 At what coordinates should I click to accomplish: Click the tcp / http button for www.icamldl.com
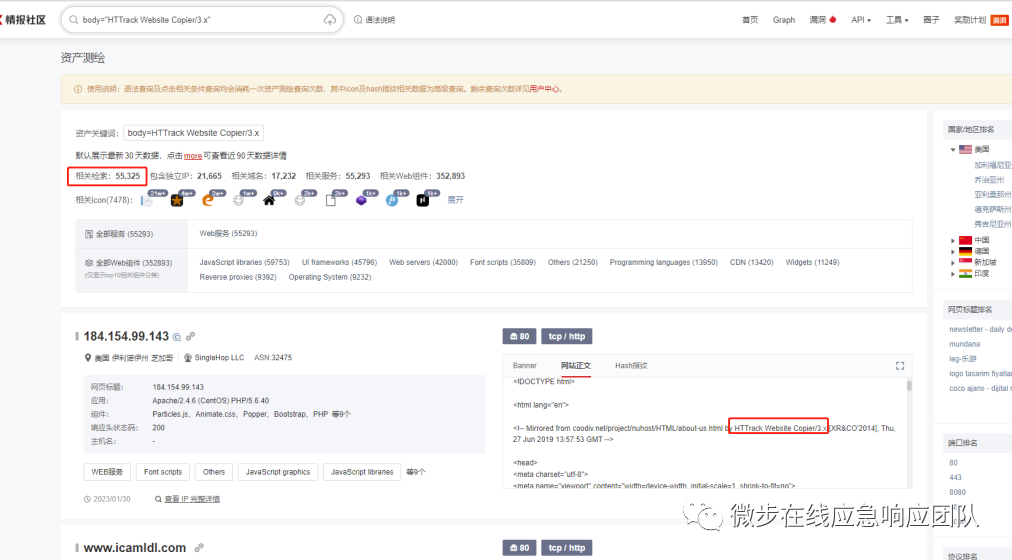coord(567,548)
